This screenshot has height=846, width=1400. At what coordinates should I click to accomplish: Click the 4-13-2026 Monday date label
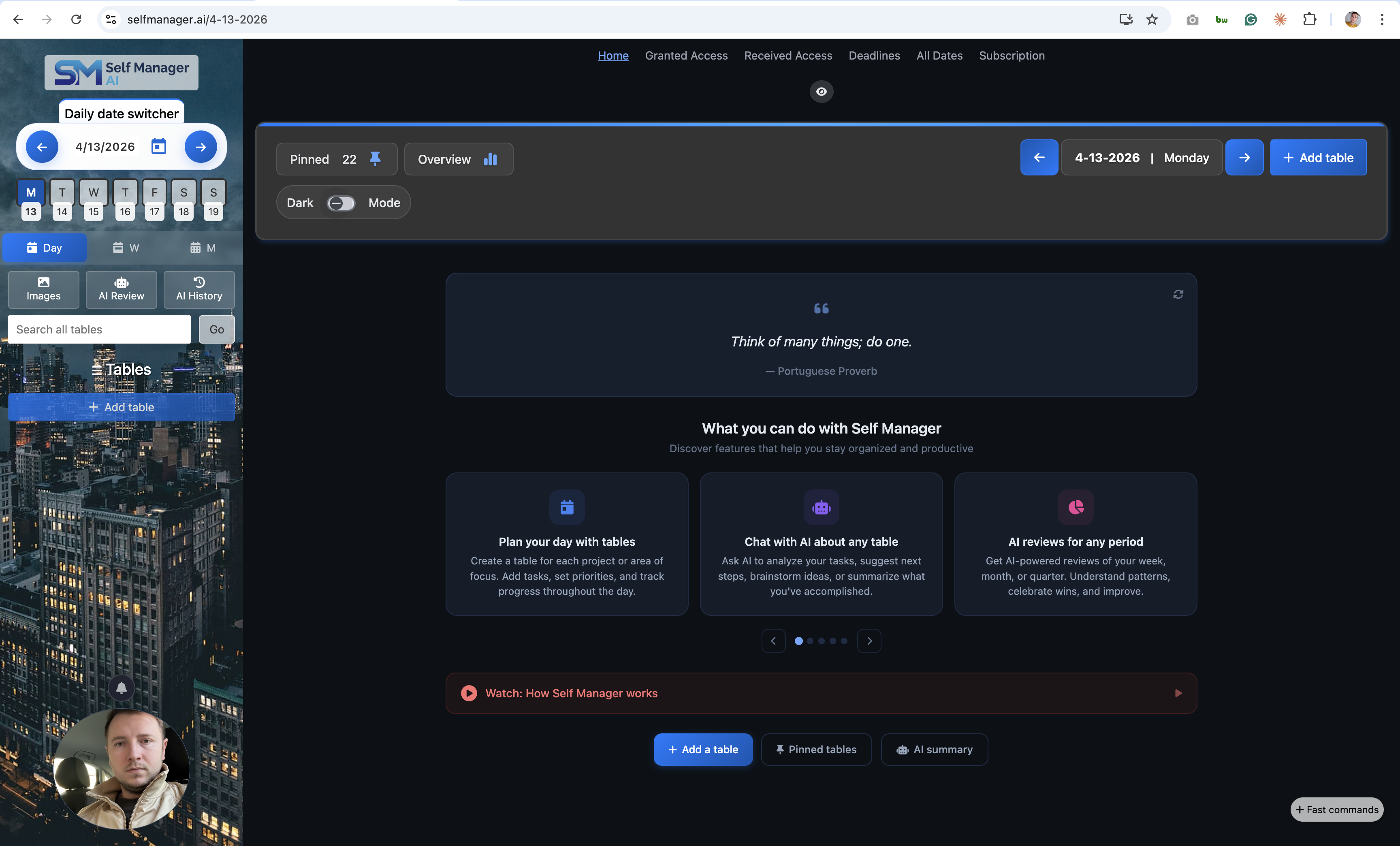(1141, 157)
